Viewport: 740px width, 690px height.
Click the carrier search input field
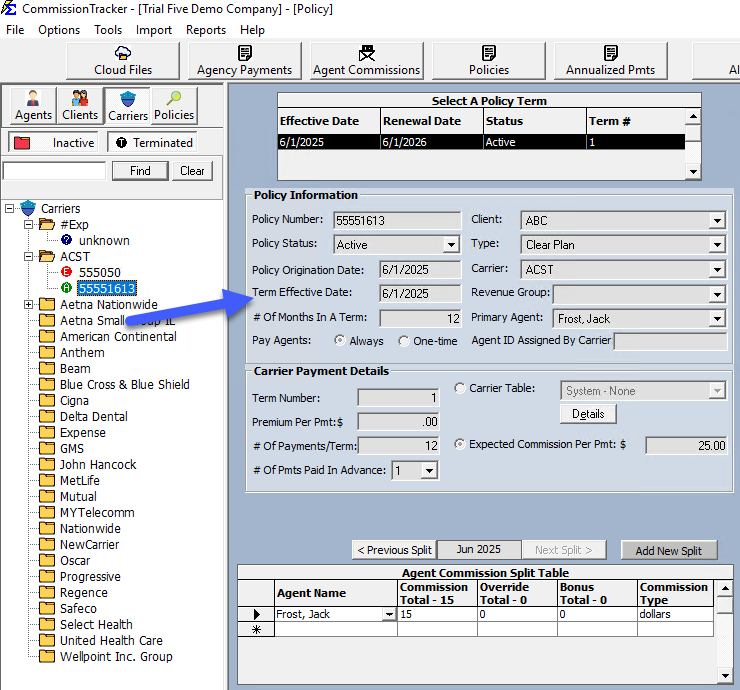[55, 171]
